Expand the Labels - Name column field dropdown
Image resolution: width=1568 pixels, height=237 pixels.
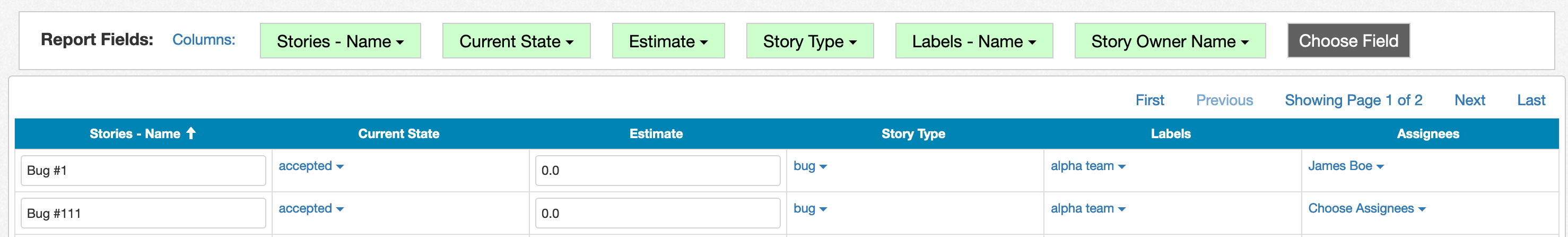pos(974,41)
